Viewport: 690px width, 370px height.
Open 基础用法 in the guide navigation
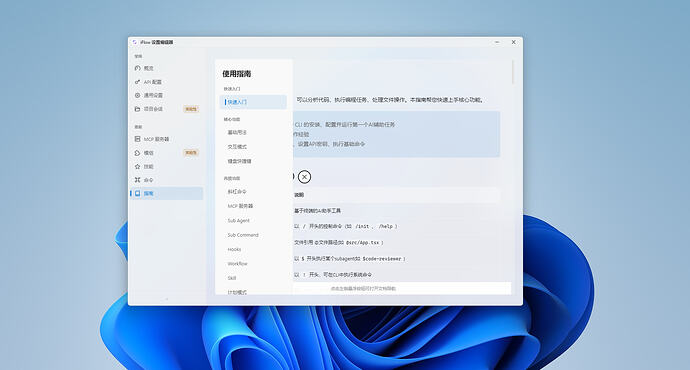click(237, 132)
